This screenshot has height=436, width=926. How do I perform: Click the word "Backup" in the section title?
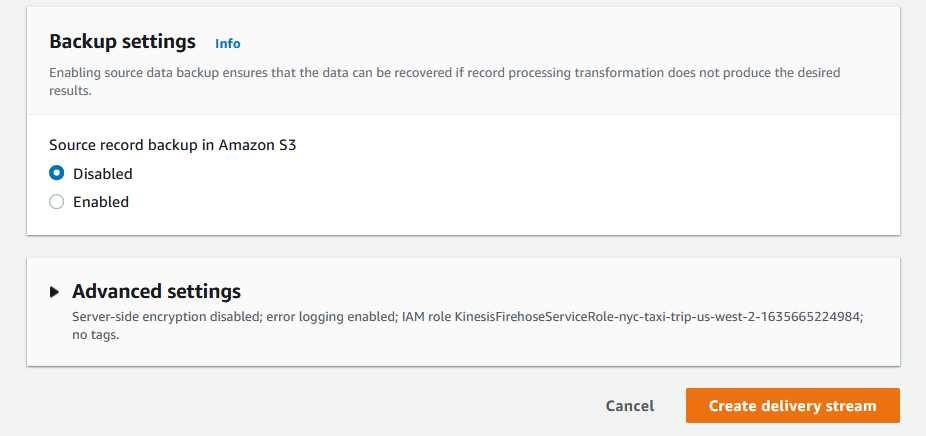pos(81,42)
